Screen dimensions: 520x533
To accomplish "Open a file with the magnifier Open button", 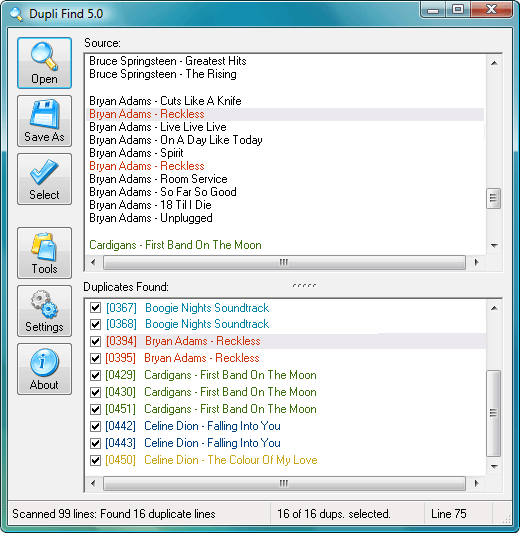I will click(x=45, y=63).
